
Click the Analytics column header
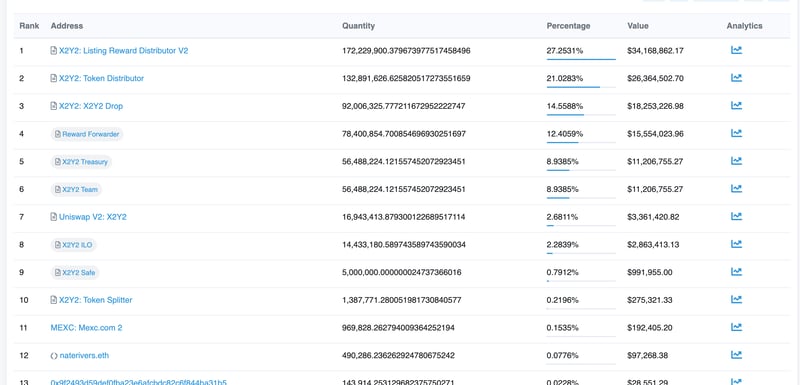(x=744, y=25)
